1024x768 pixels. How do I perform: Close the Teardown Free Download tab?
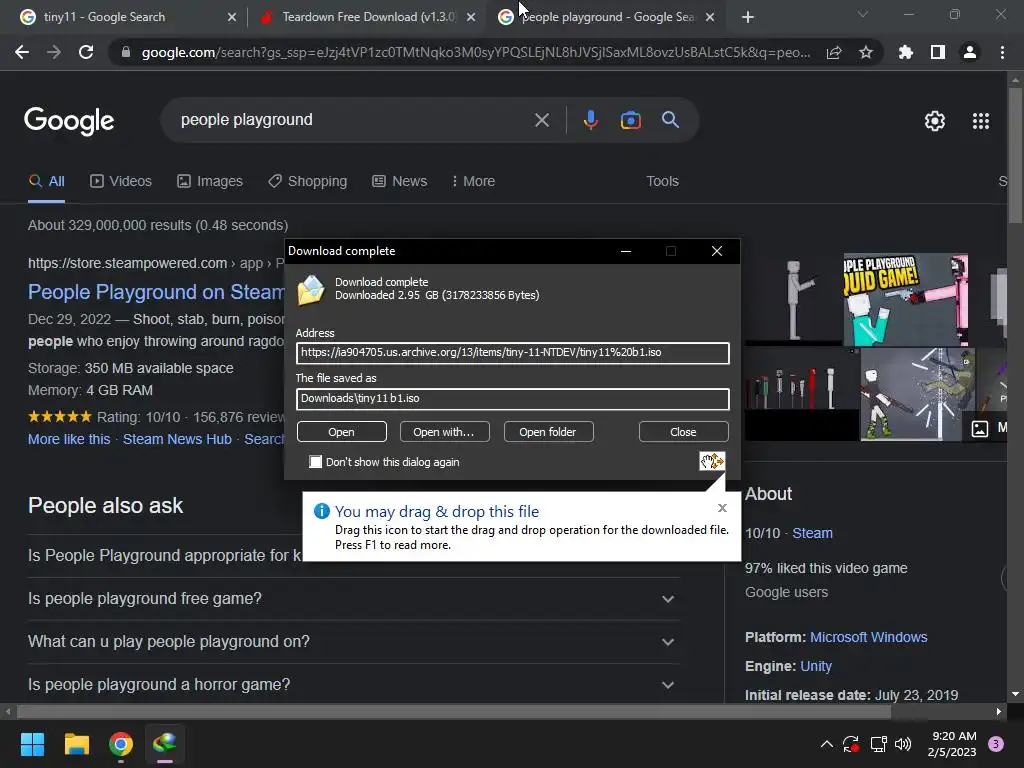coord(471,18)
